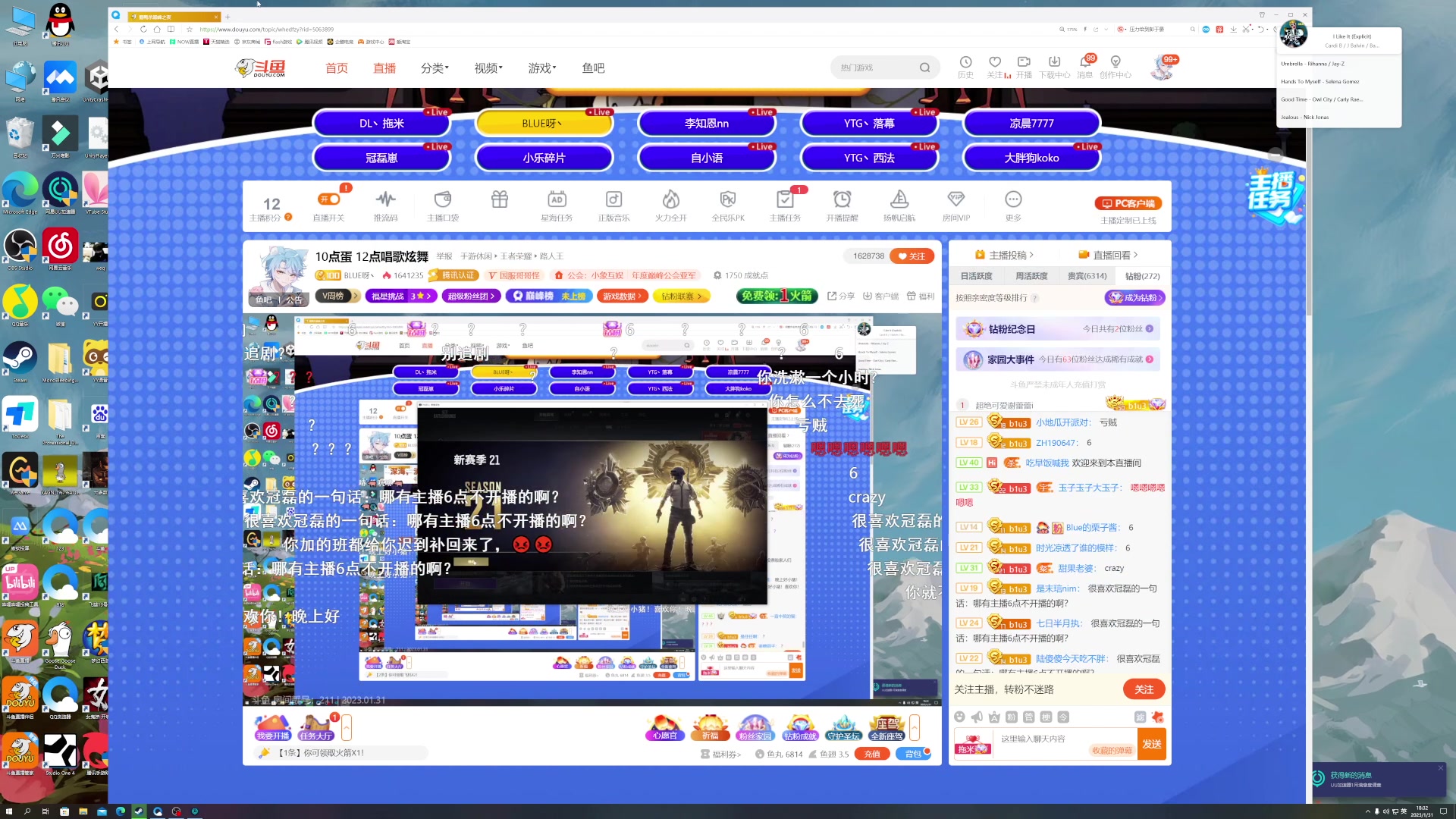
Task: Open the emoji picker in chat toolbar
Action: (x=960, y=717)
